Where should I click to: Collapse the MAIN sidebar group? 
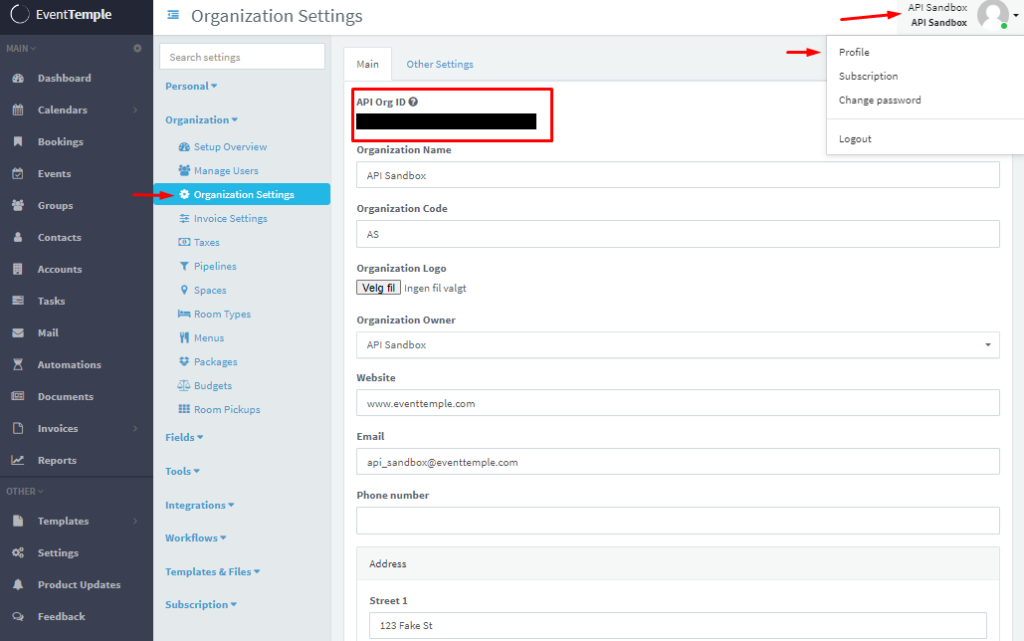pyautogui.click(x=21, y=48)
